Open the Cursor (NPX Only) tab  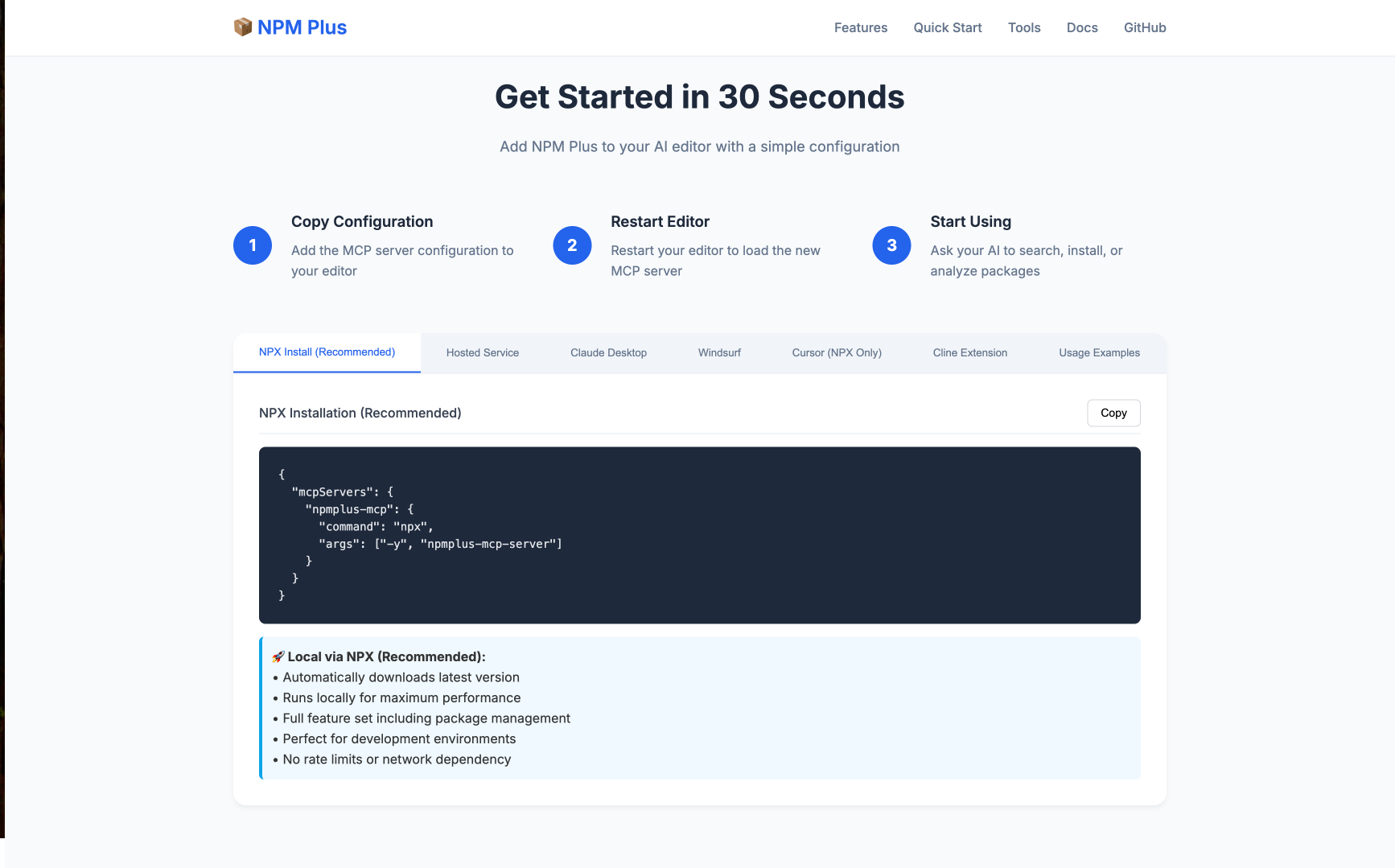(x=837, y=353)
